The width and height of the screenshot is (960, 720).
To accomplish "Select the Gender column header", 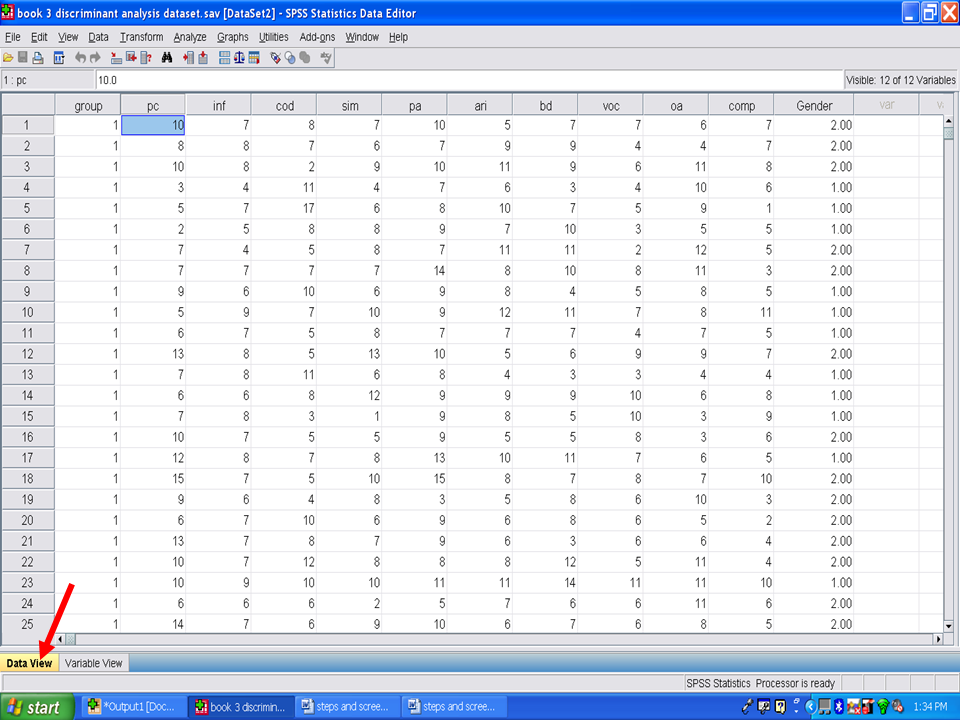I will (x=814, y=105).
